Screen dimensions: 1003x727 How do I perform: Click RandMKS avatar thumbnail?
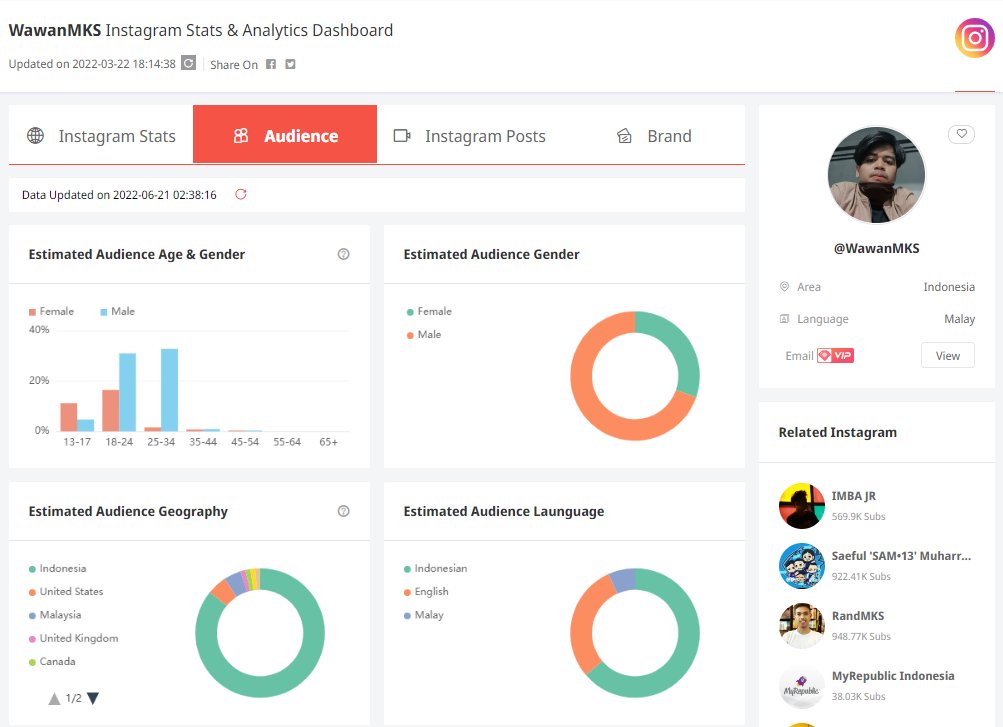coord(802,626)
